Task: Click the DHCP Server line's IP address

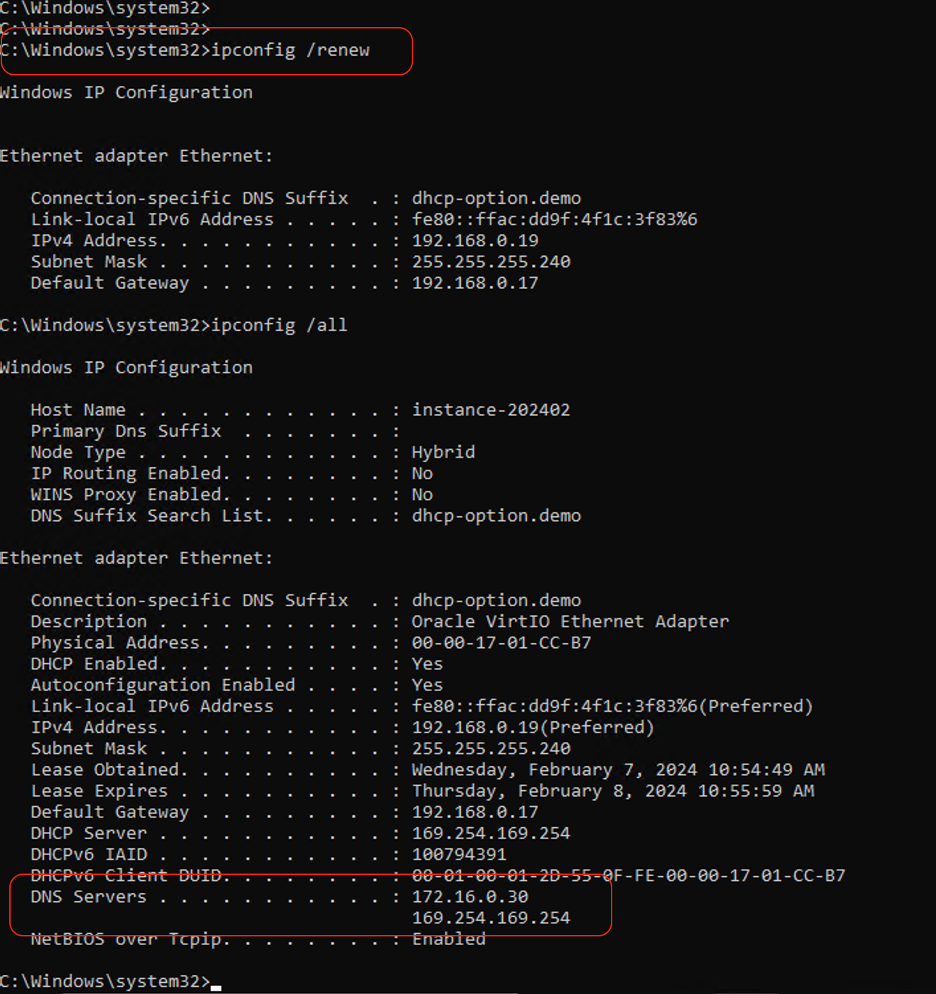Action: (491, 833)
